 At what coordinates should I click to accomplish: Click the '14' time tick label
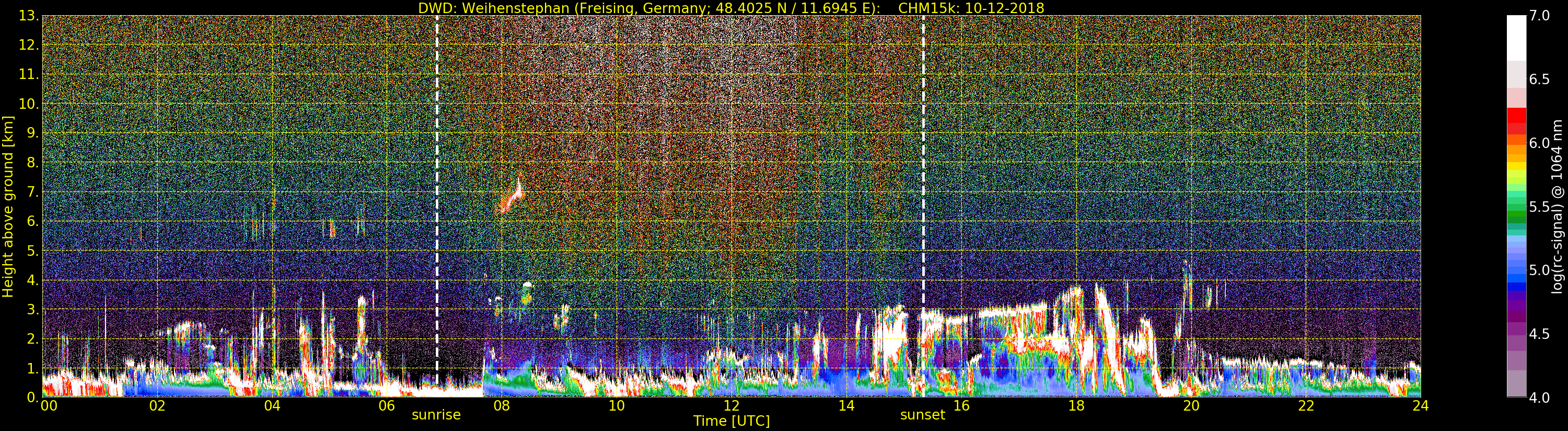(x=846, y=406)
